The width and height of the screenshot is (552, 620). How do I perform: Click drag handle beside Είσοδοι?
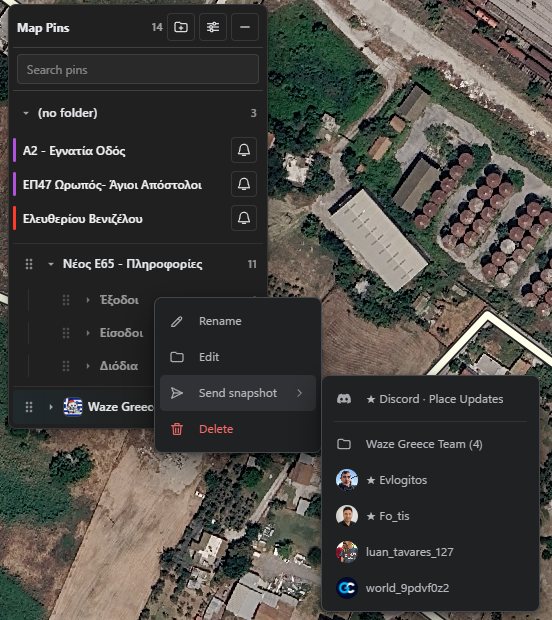point(66,333)
